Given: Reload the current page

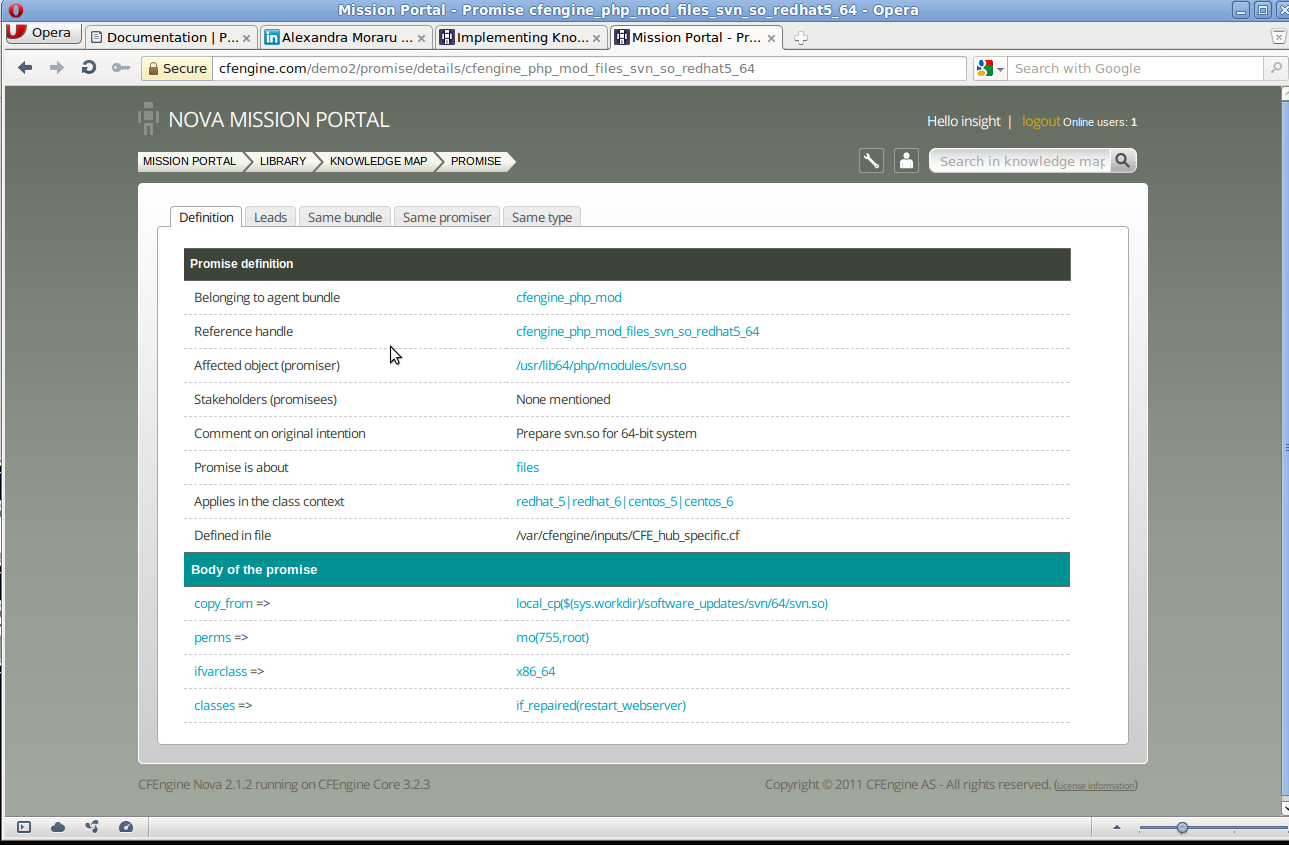Looking at the screenshot, I should point(89,68).
